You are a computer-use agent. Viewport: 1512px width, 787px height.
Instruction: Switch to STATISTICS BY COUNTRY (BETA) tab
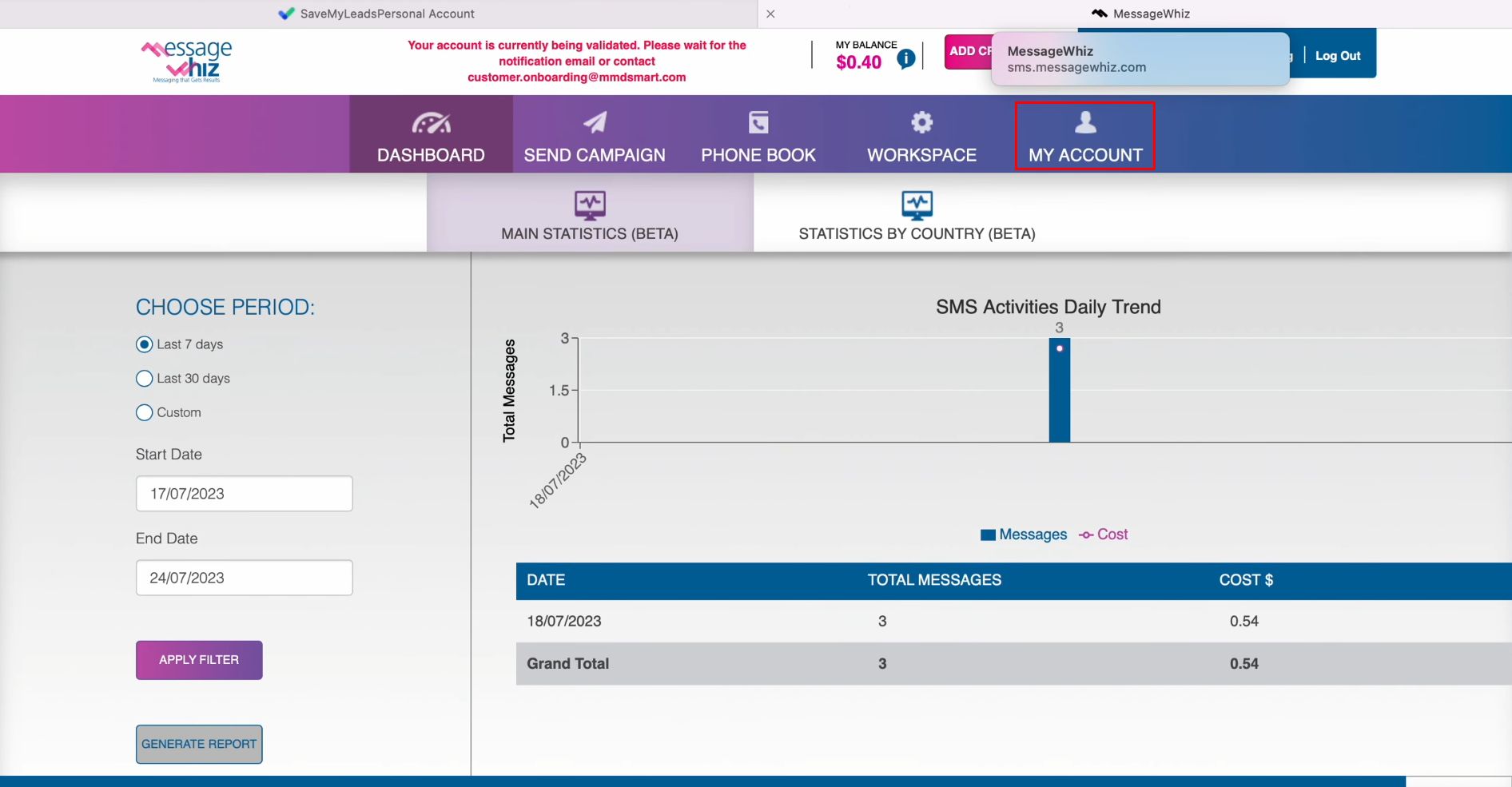pyautogui.click(x=917, y=213)
